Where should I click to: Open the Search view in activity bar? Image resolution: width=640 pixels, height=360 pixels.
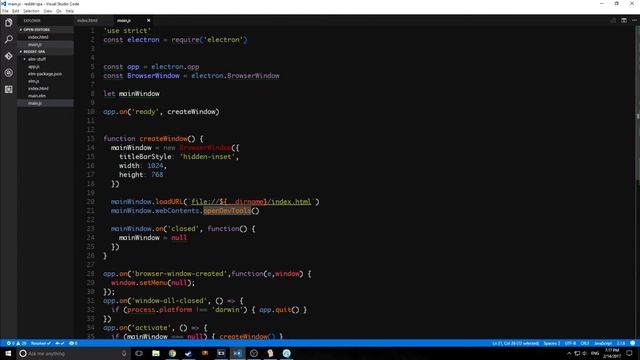point(9,40)
